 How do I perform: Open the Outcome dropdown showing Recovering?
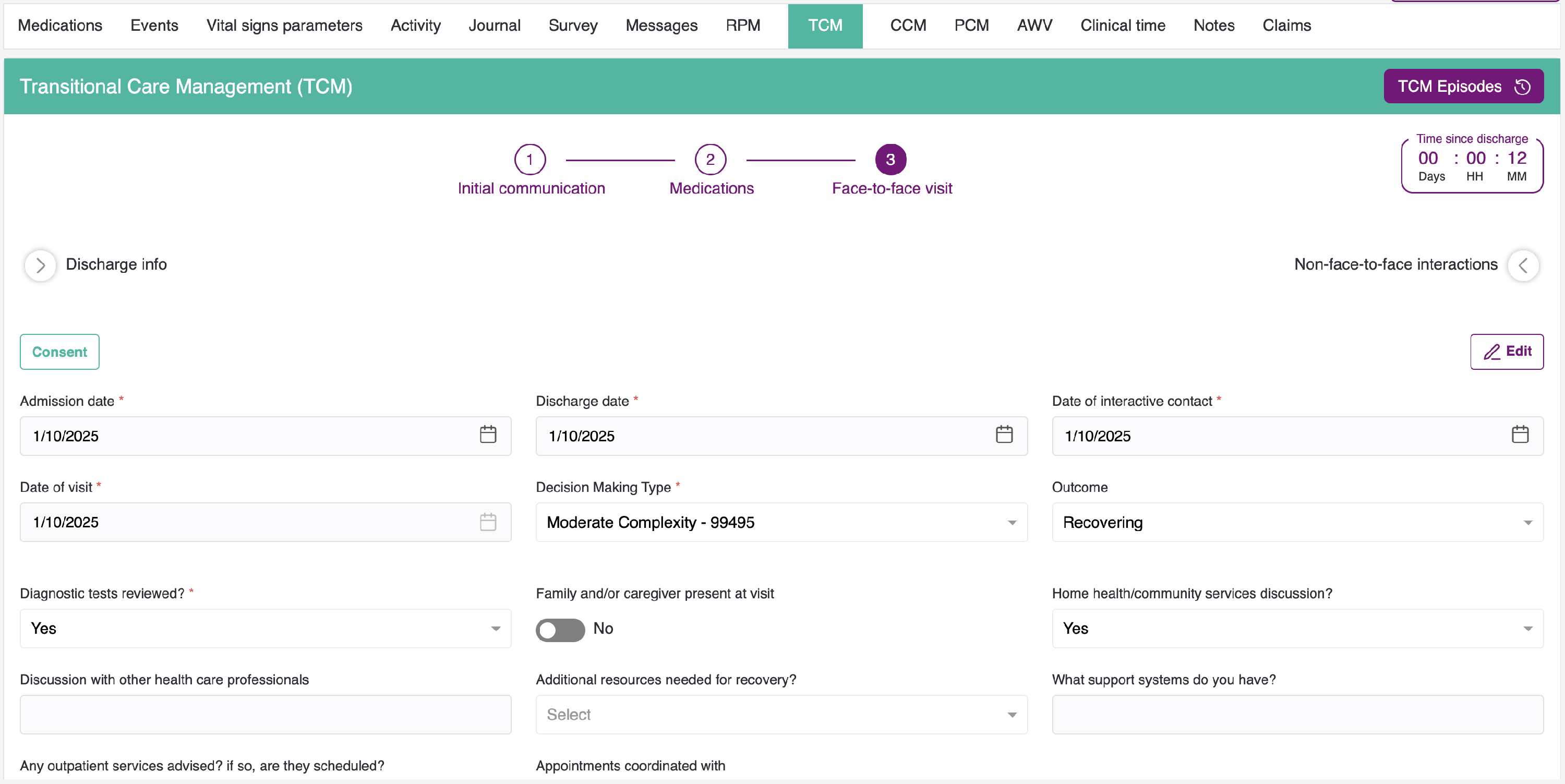coord(1297,522)
